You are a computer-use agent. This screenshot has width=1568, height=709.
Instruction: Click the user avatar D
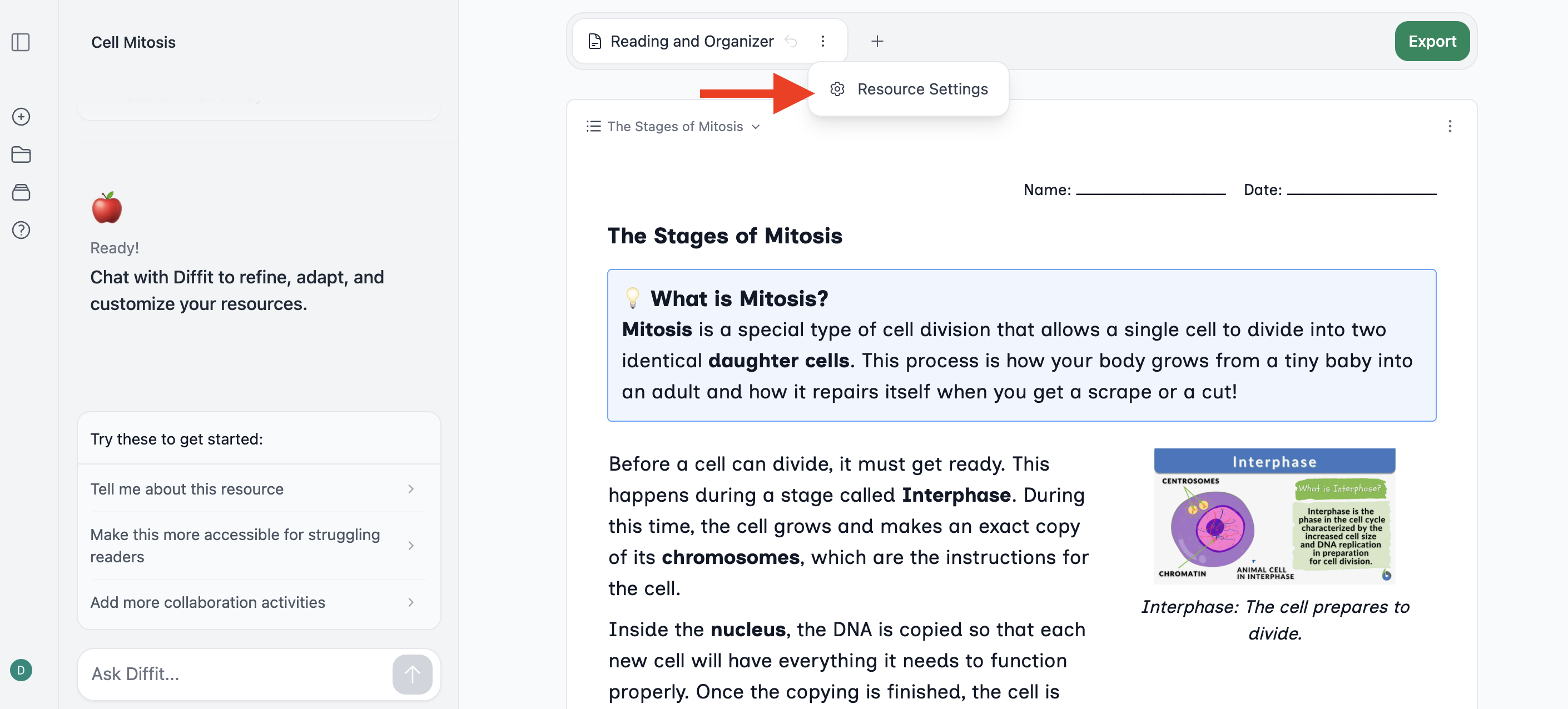tap(21, 670)
